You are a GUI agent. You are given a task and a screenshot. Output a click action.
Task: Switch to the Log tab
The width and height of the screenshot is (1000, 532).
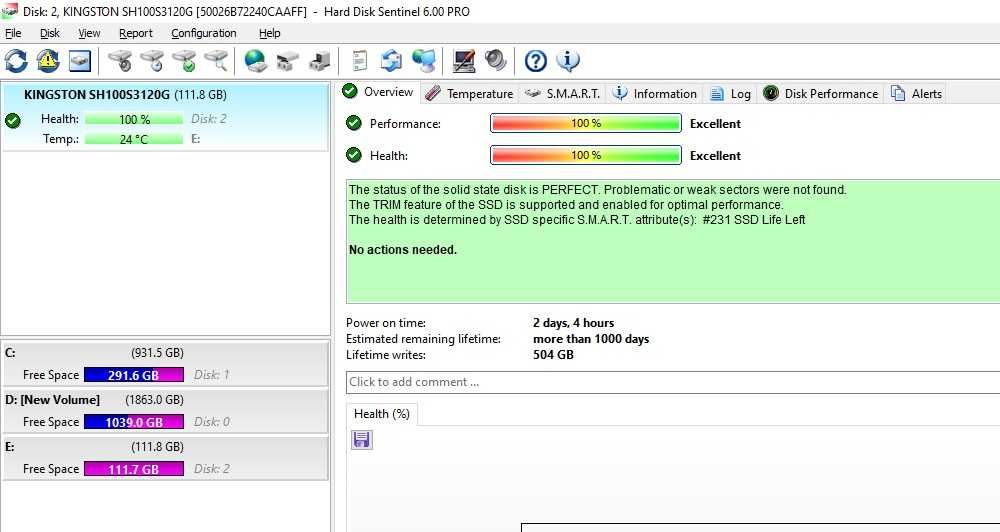click(x=731, y=94)
